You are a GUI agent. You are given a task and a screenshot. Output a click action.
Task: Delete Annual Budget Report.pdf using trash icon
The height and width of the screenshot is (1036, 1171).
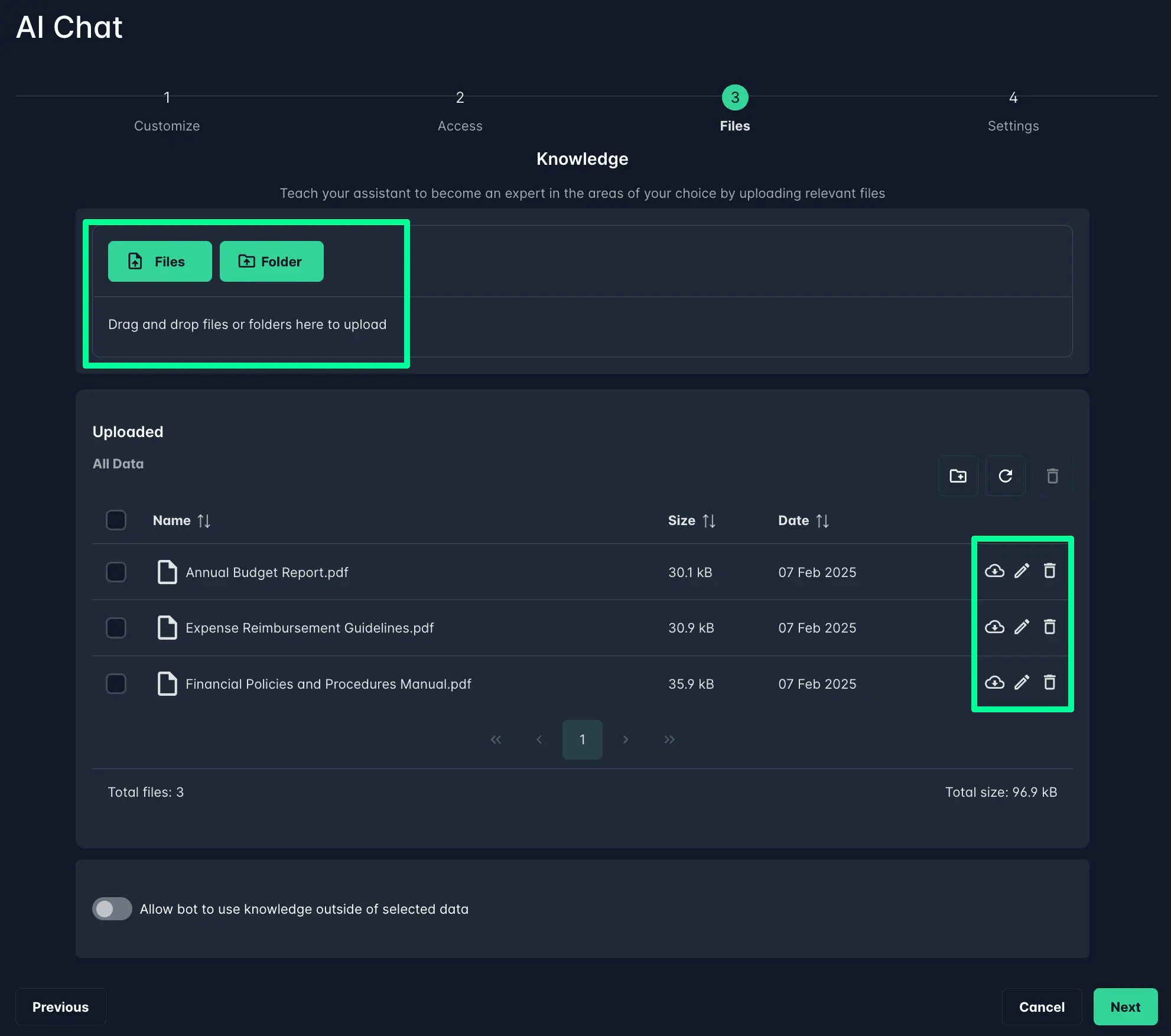pos(1049,571)
